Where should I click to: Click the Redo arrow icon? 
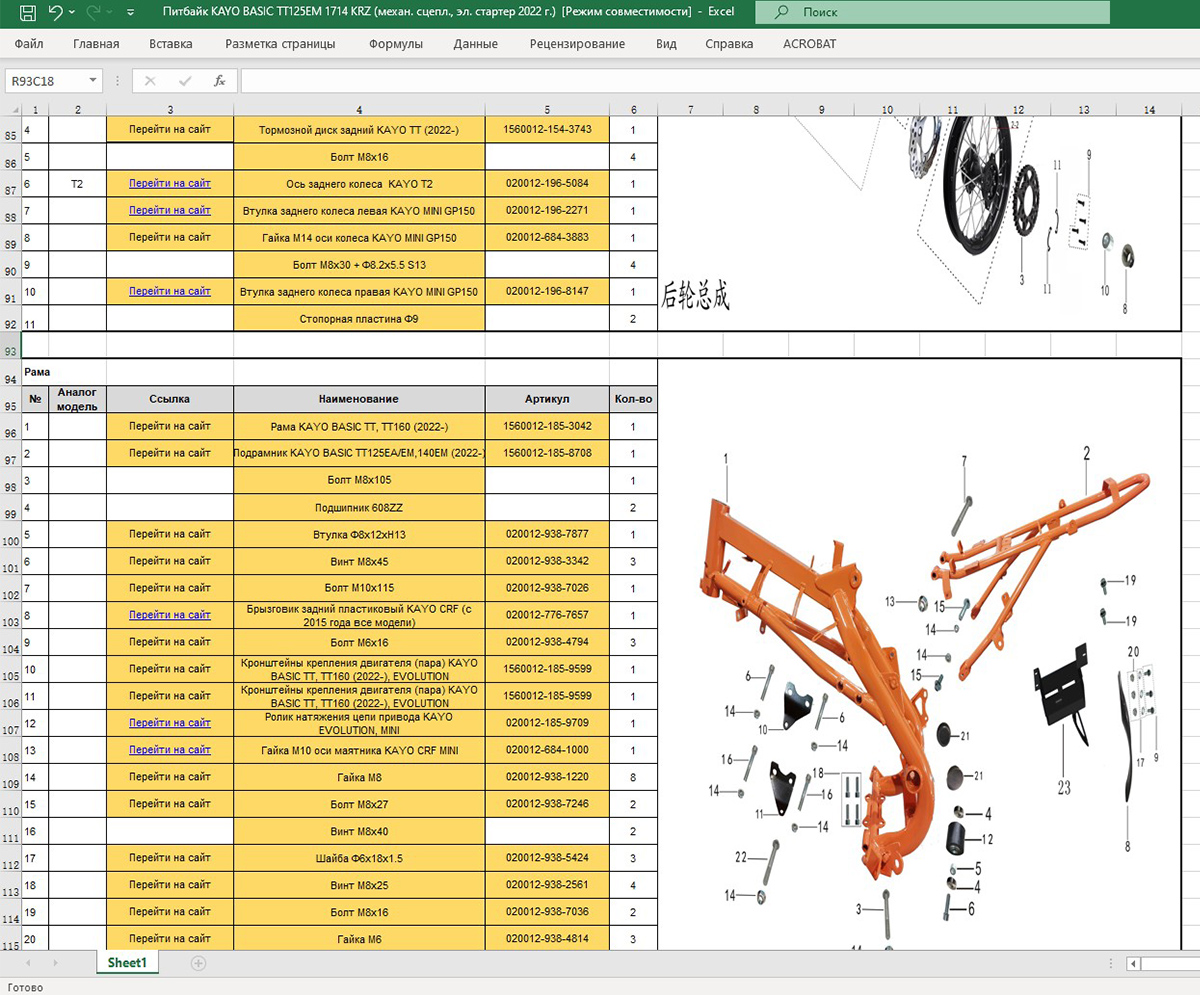pyautogui.click(x=93, y=13)
